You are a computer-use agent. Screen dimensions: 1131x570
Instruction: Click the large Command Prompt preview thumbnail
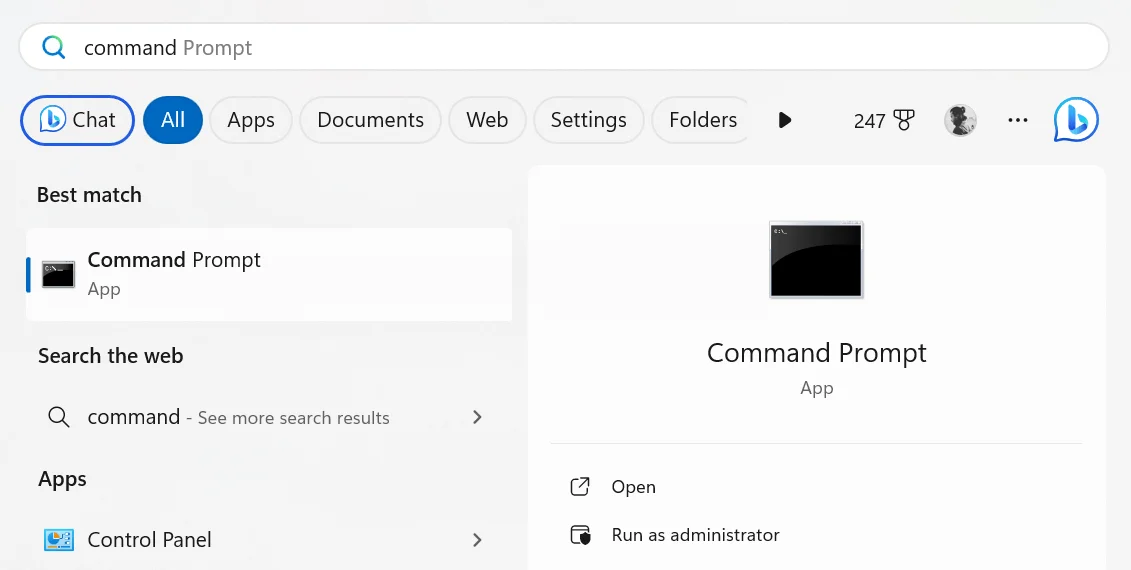[817, 260]
